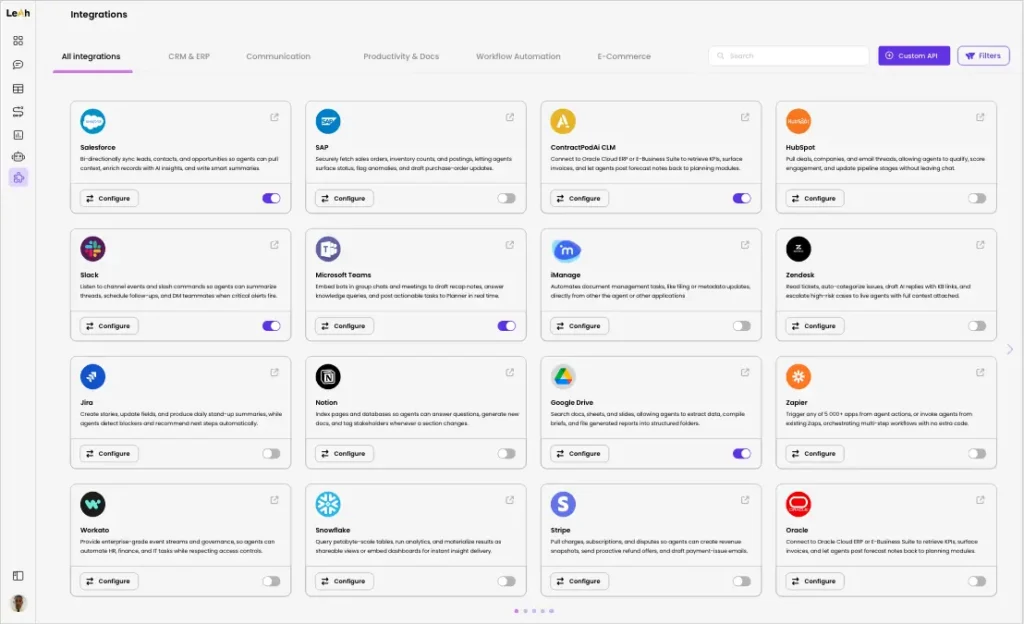Image resolution: width=1024 pixels, height=624 pixels.
Task: Open the table view icon in sidebar
Action: pos(18,88)
